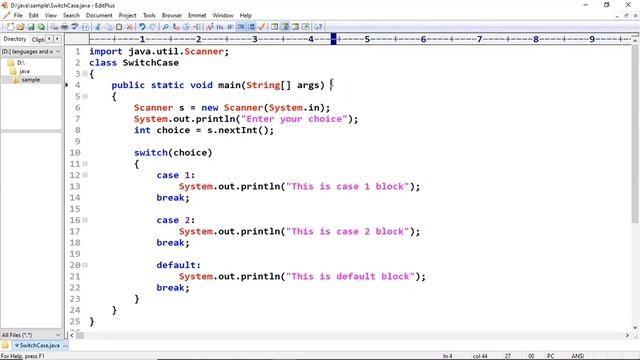Click the Replace toolbar icon

[x=176, y=27]
